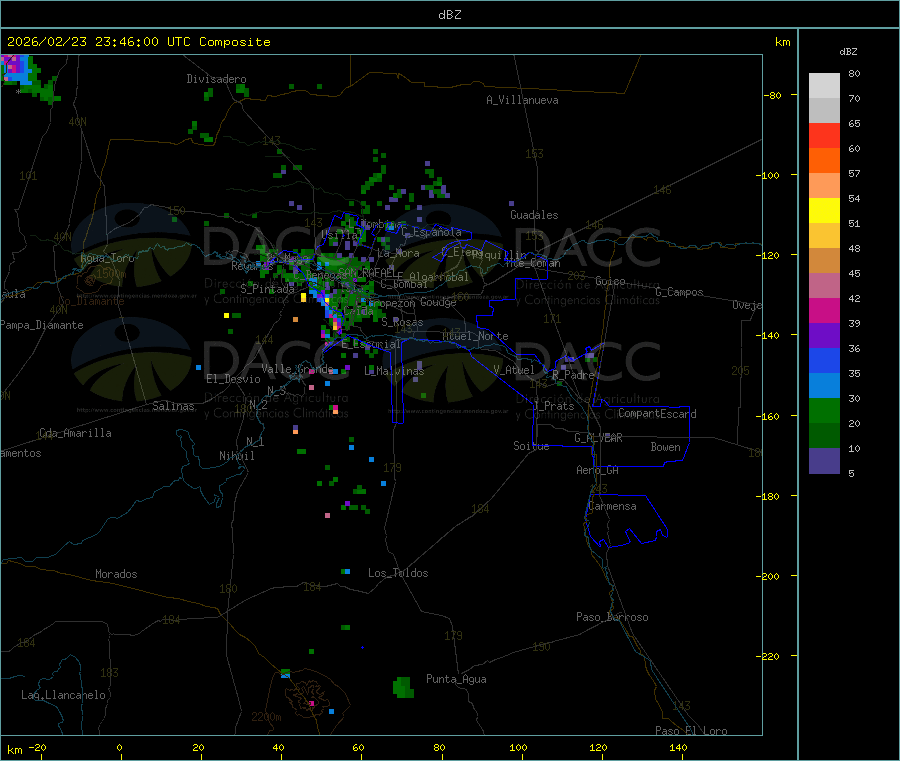900x761 pixels.
Task: Click the '60' tick on horizontal km axis
Action: coord(358,747)
